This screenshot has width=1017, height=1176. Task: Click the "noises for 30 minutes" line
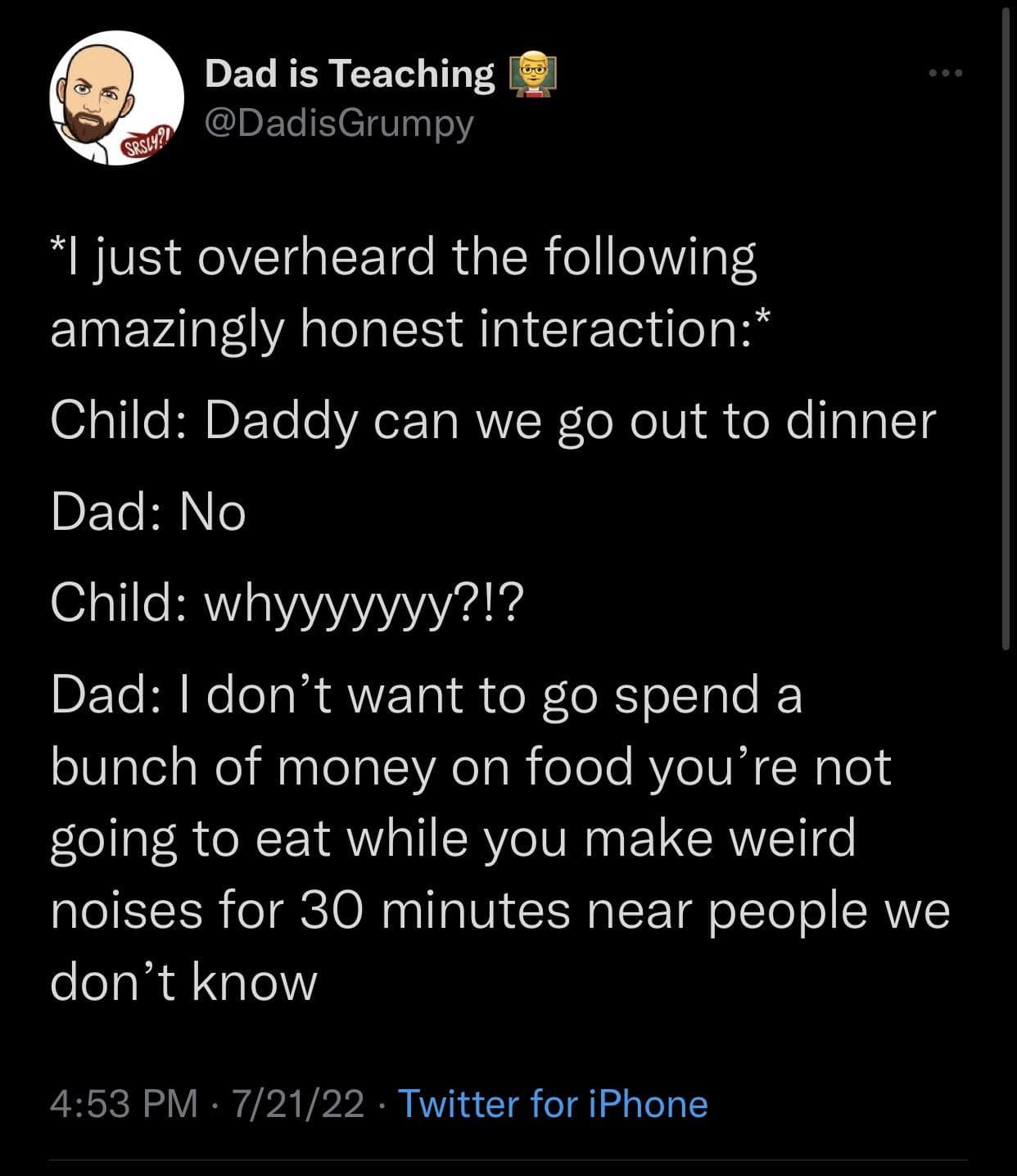(499, 910)
